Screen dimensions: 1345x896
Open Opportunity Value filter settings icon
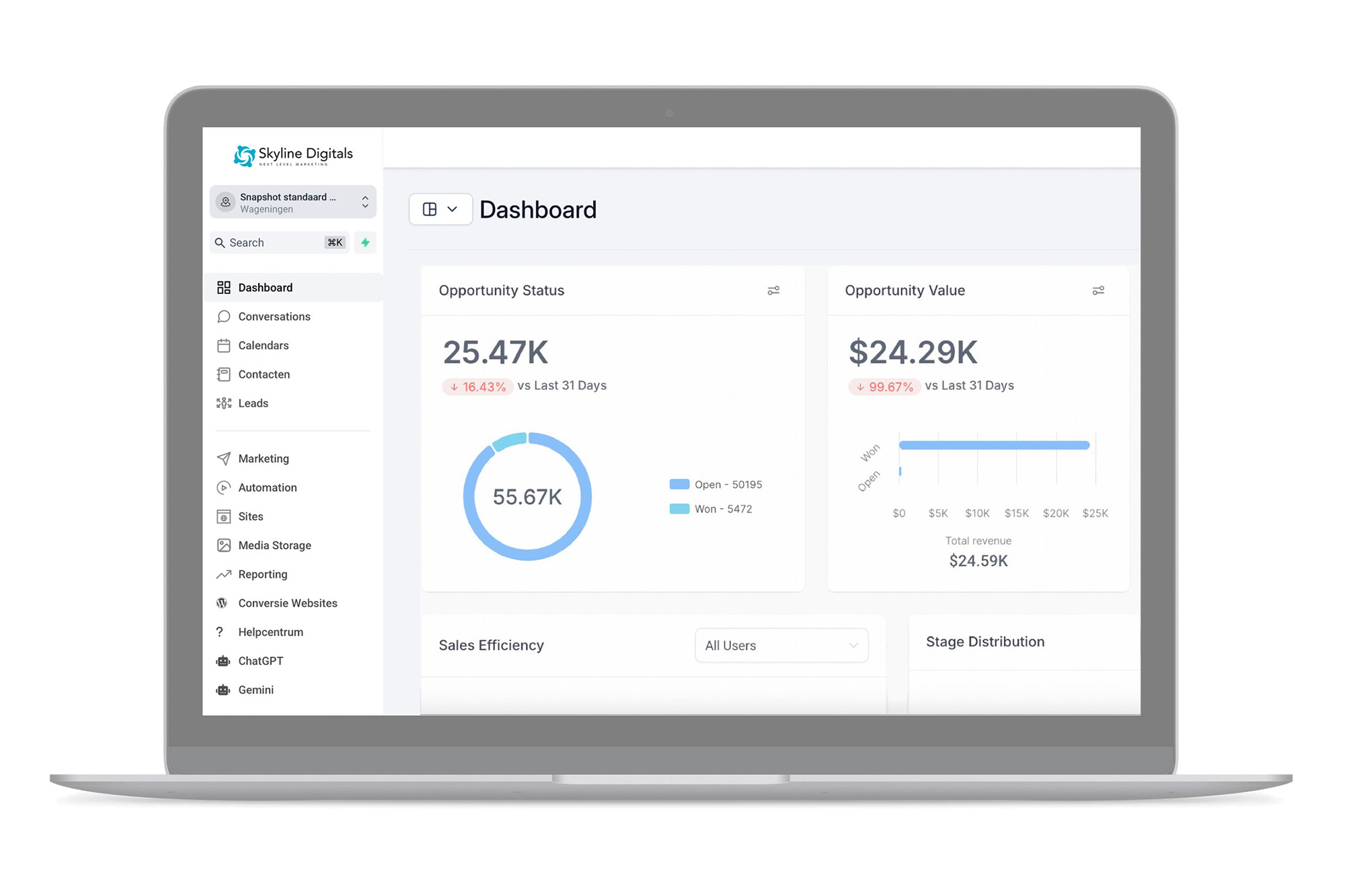point(1098,290)
